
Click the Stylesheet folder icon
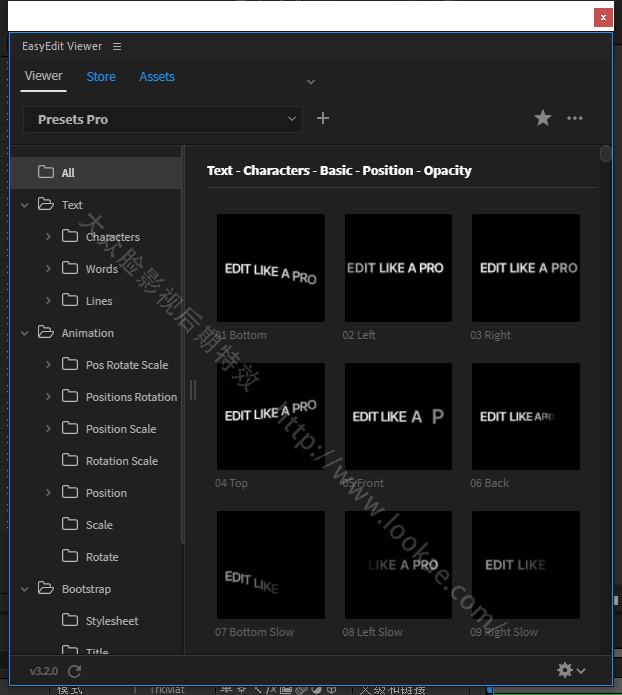(70, 620)
